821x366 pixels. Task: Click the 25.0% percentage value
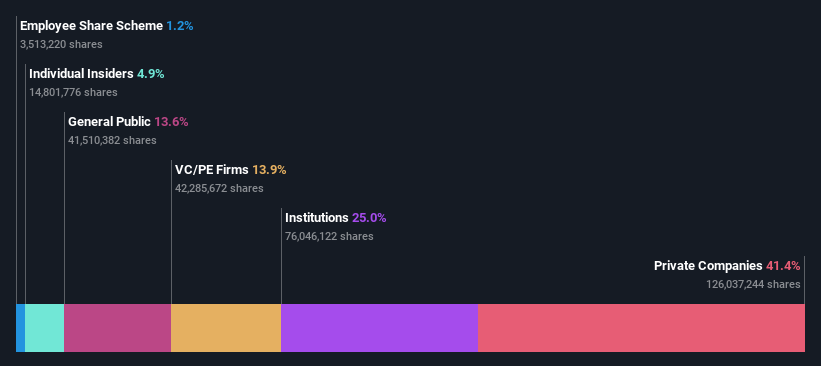pos(369,218)
